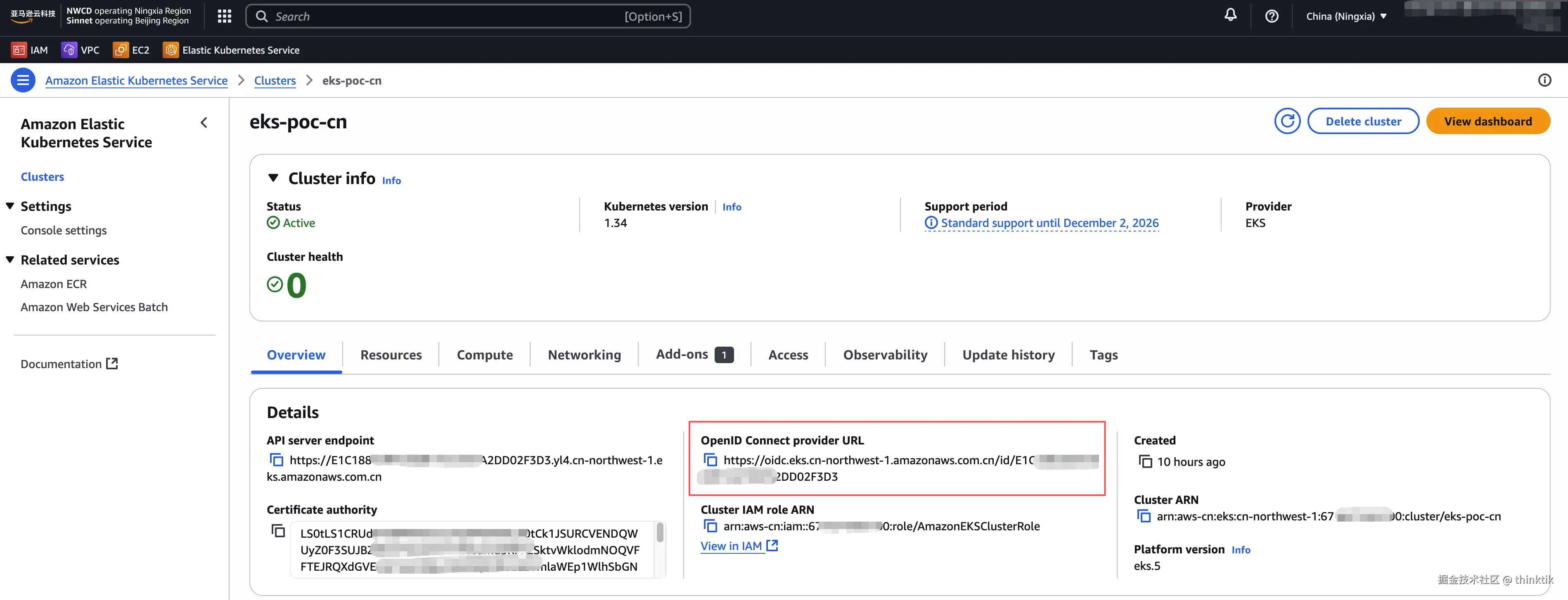Switch to the Networking tab
This screenshot has height=600, width=1568.
pyautogui.click(x=584, y=355)
